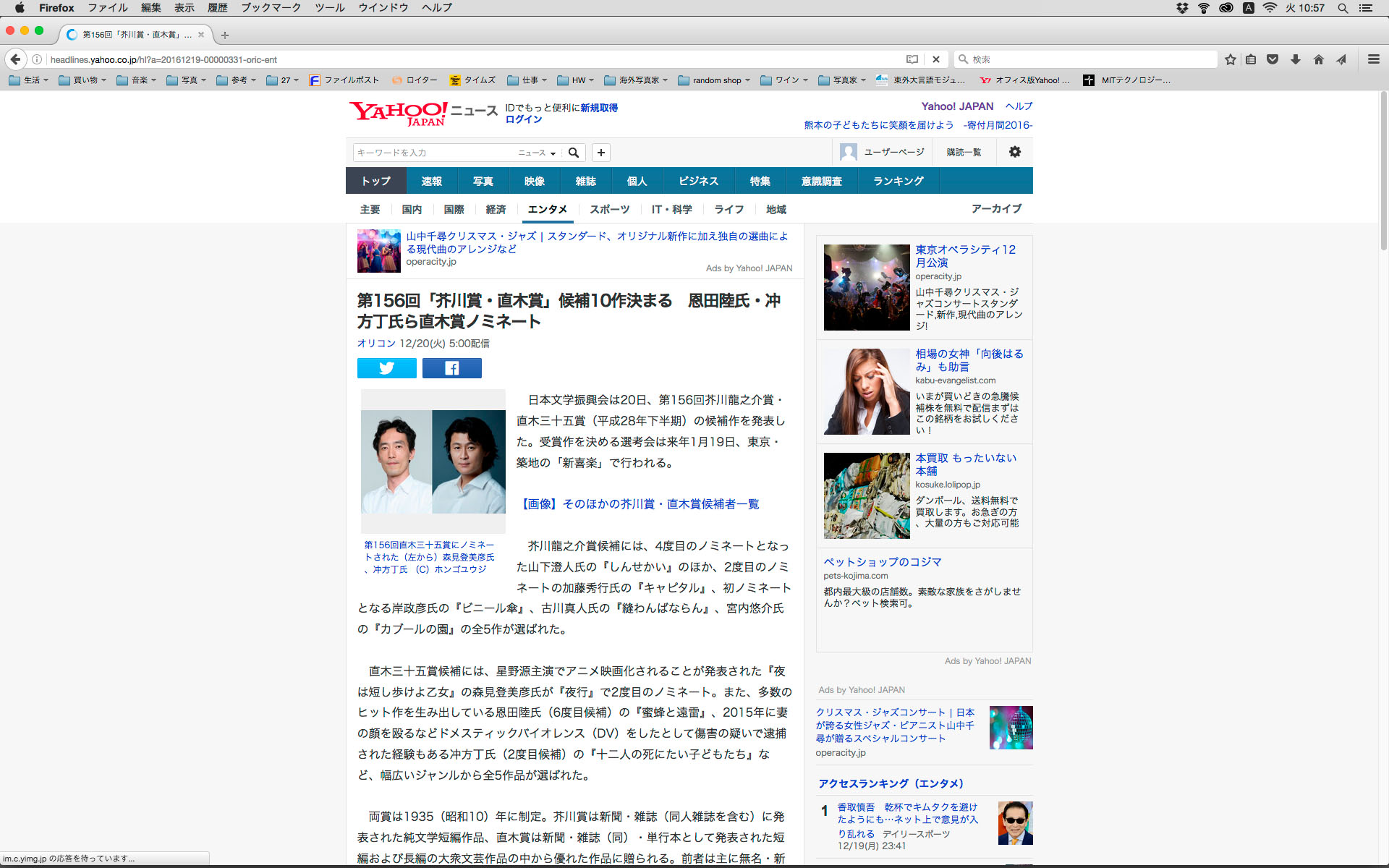The height and width of the screenshot is (868, 1389).
Task: Click the Yahoo search magnifier icon
Action: pyautogui.click(x=574, y=153)
